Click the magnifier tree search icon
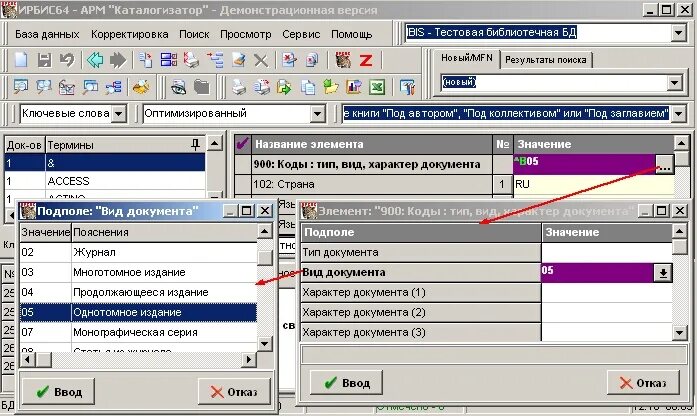Viewport: 697px width, 416px height. click(114, 87)
